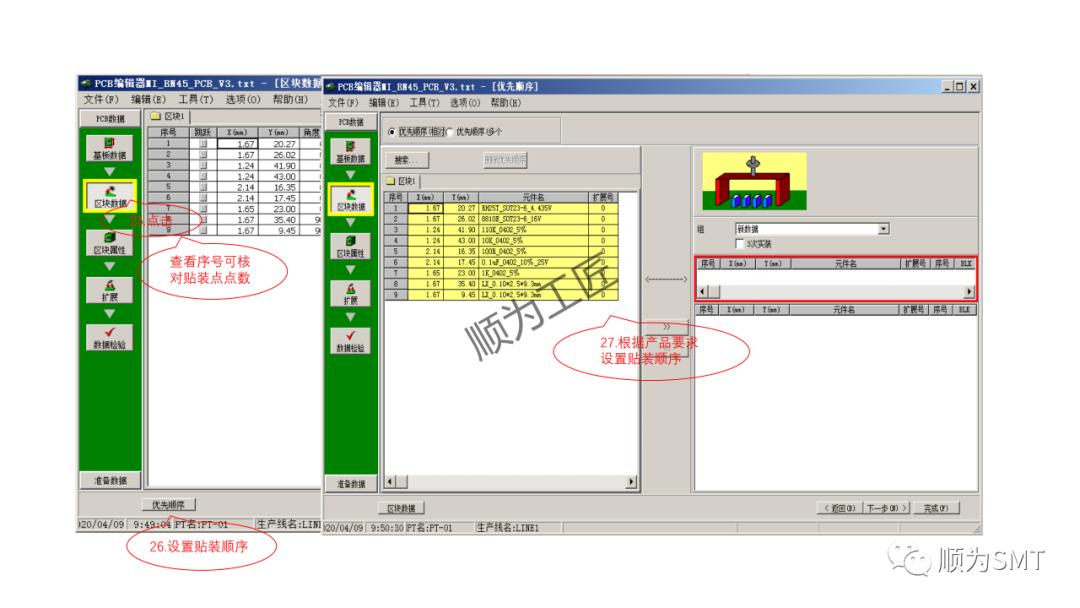The width and height of the screenshot is (1080, 608).
Task: Open 扩展 step in left window sidebar
Action: pyautogui.click(x=110, y=290)
